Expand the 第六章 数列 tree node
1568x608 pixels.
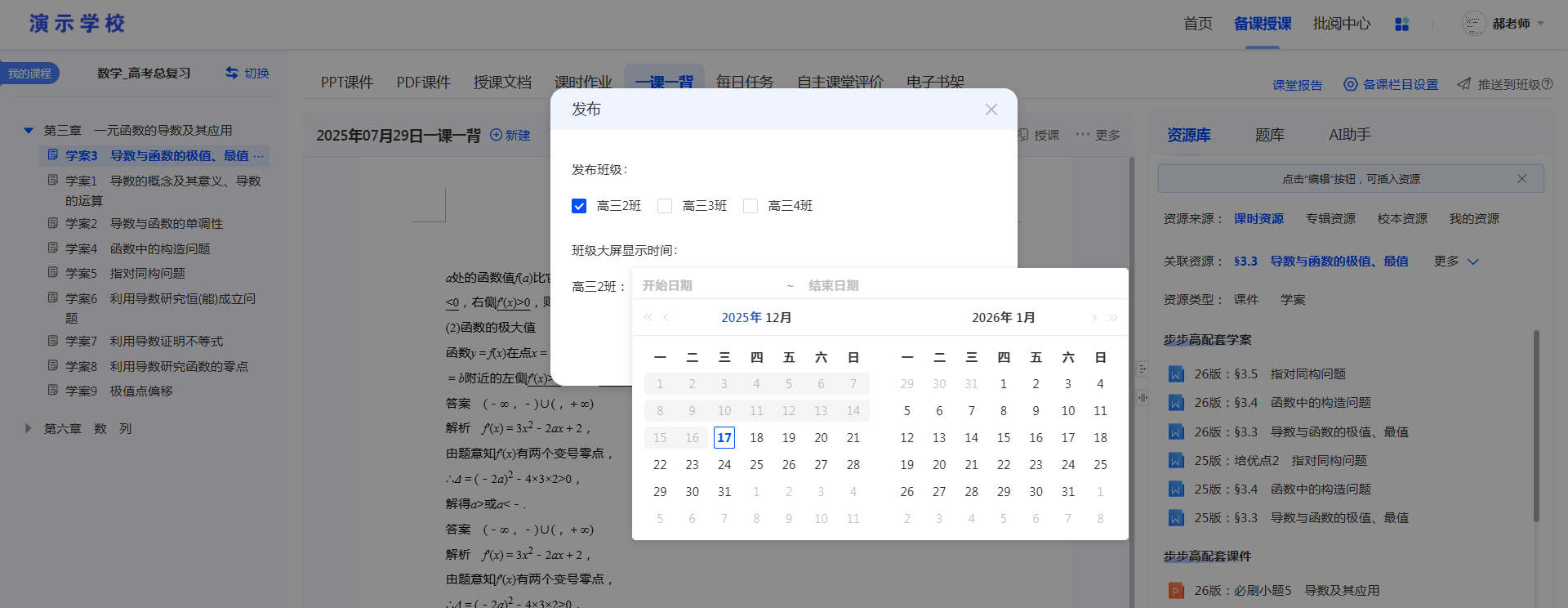(x=29, y=428)
